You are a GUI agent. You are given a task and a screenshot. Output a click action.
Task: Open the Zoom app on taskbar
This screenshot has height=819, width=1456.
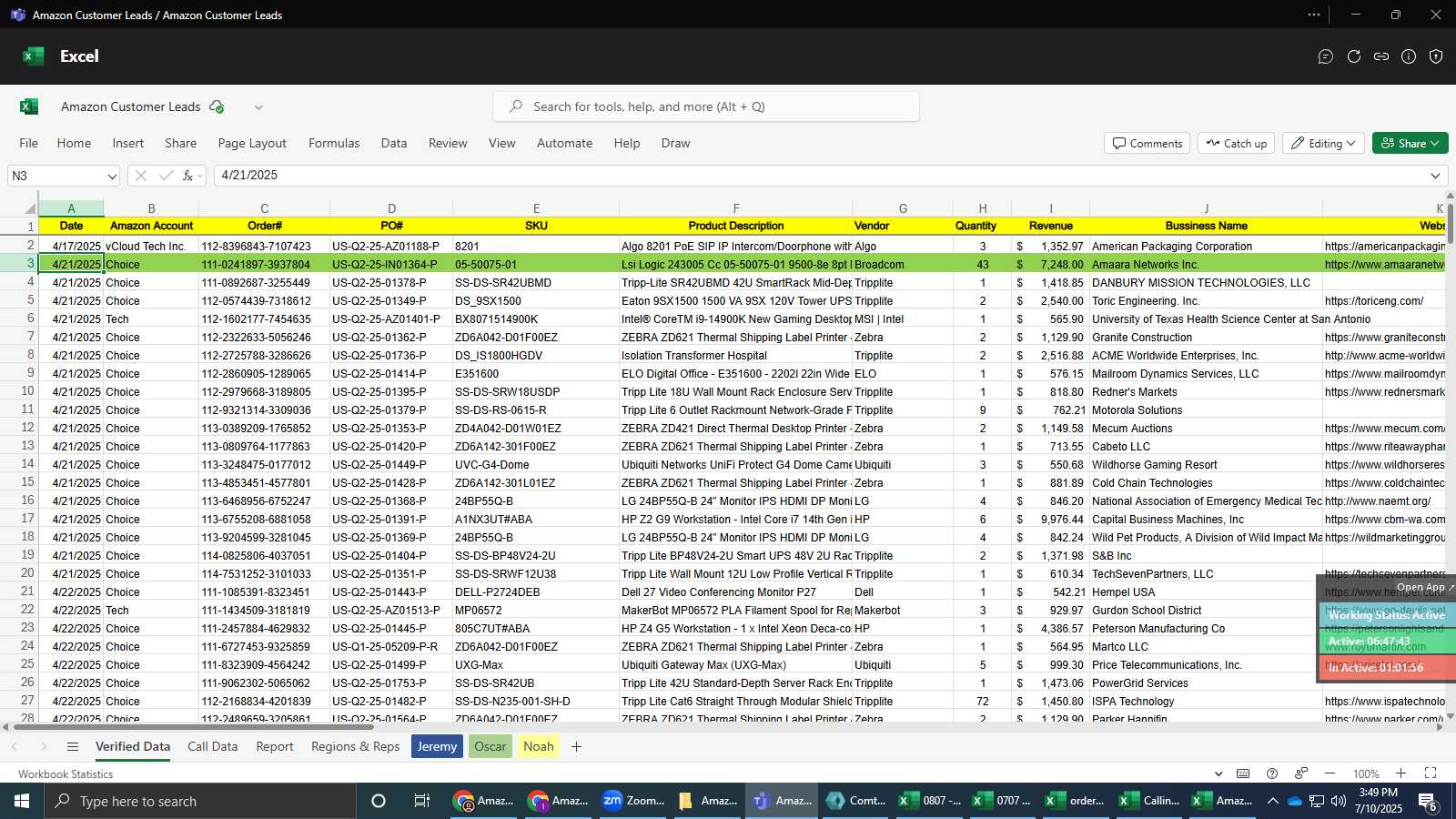tap(633, 801)
